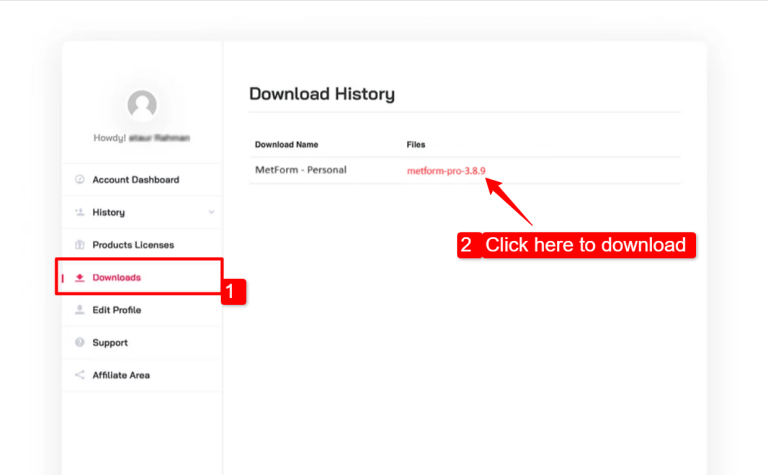Go to Products Licenses in sidebar
The height and width of the screenshot is (475, 768).
click(133, 245)
